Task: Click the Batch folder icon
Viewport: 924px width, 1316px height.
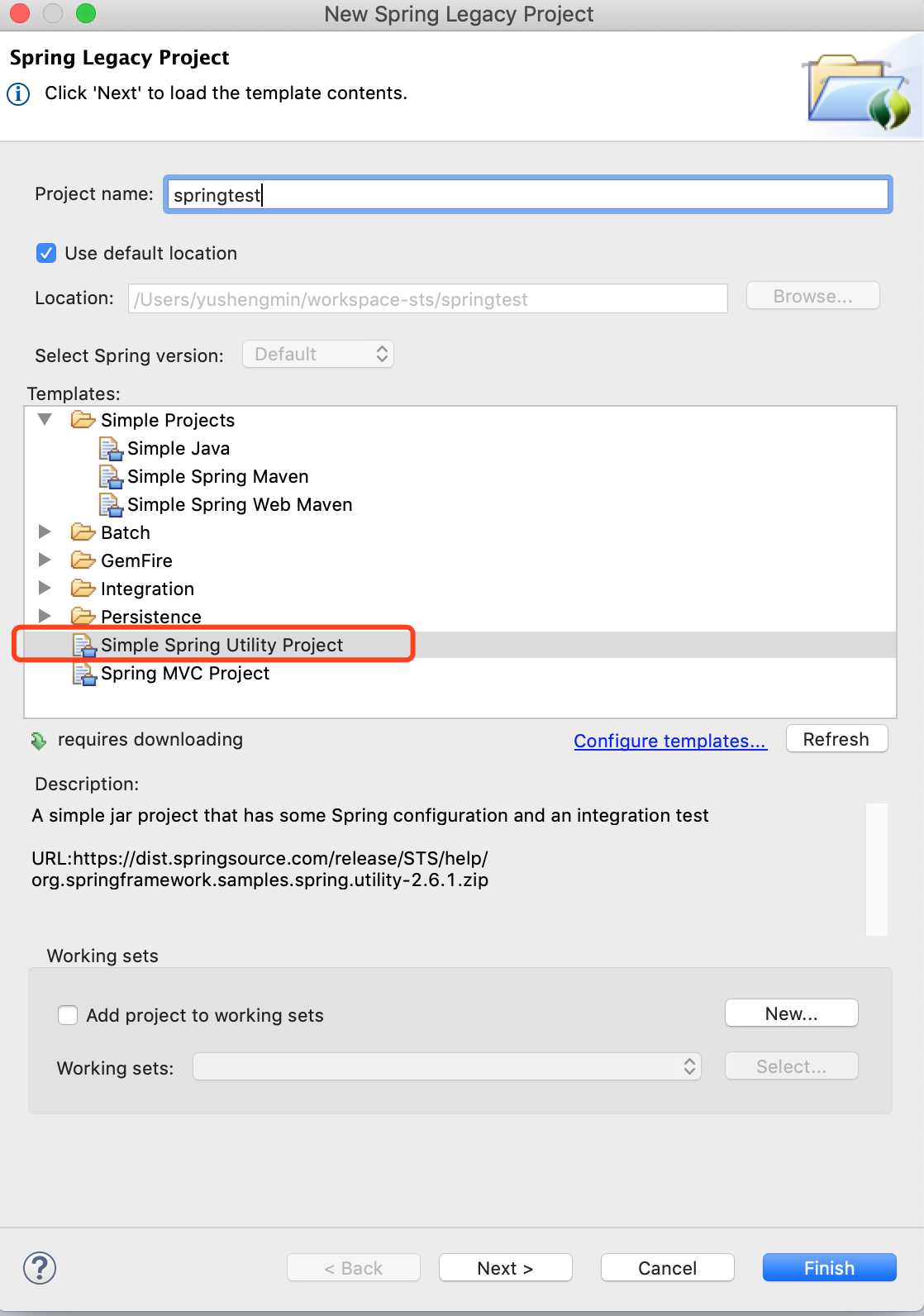Action: [83, 532]
